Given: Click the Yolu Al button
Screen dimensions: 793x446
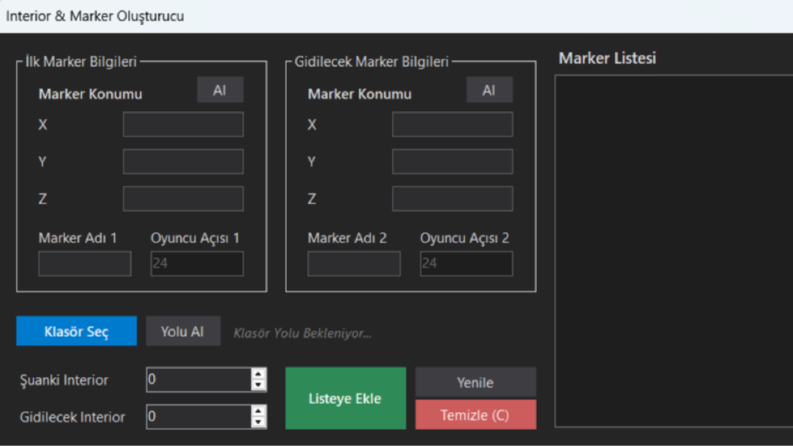Looking at the screenshot, I should 183,331.
